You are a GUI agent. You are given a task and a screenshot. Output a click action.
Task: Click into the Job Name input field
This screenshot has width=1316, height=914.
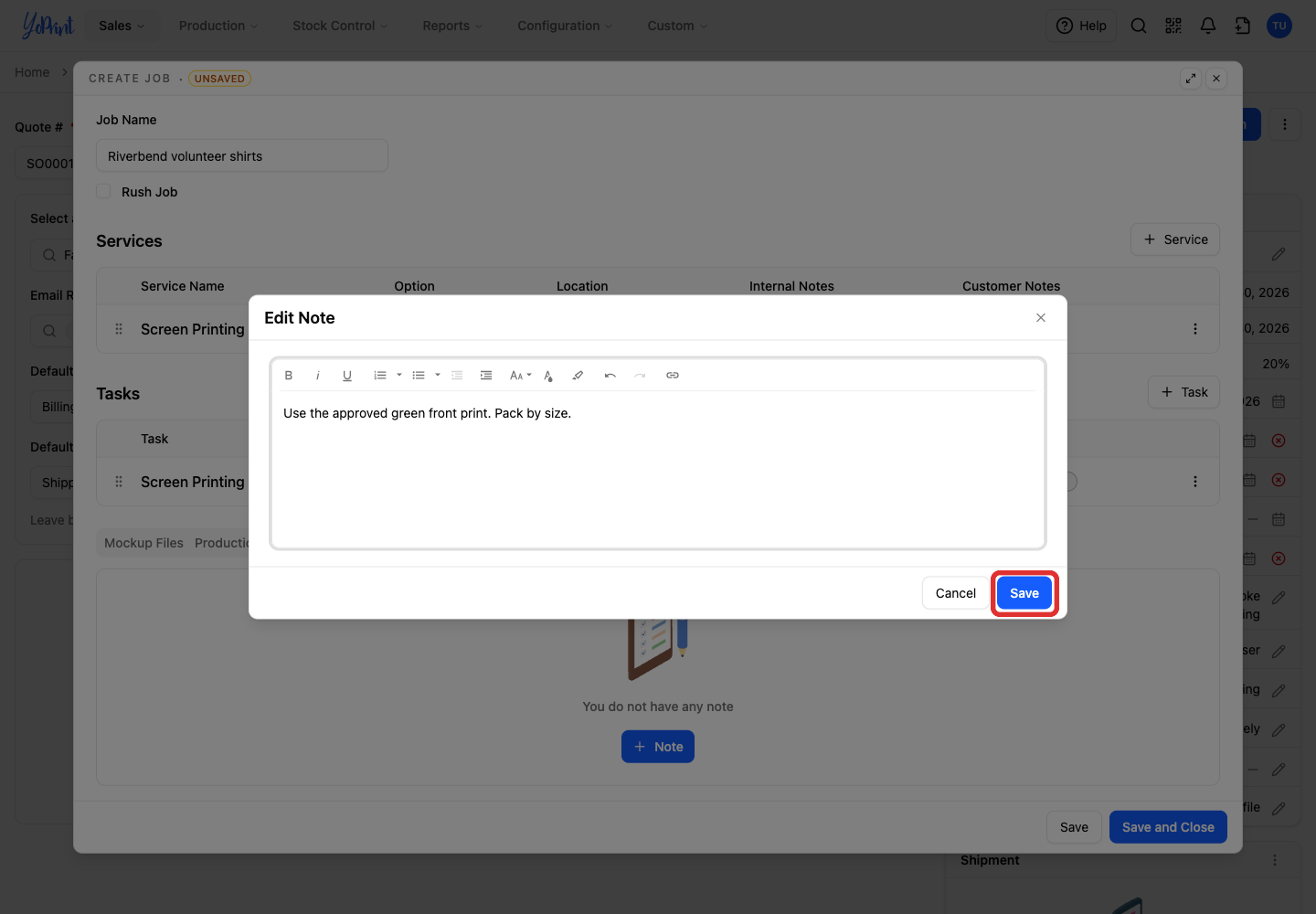(242, 155)
